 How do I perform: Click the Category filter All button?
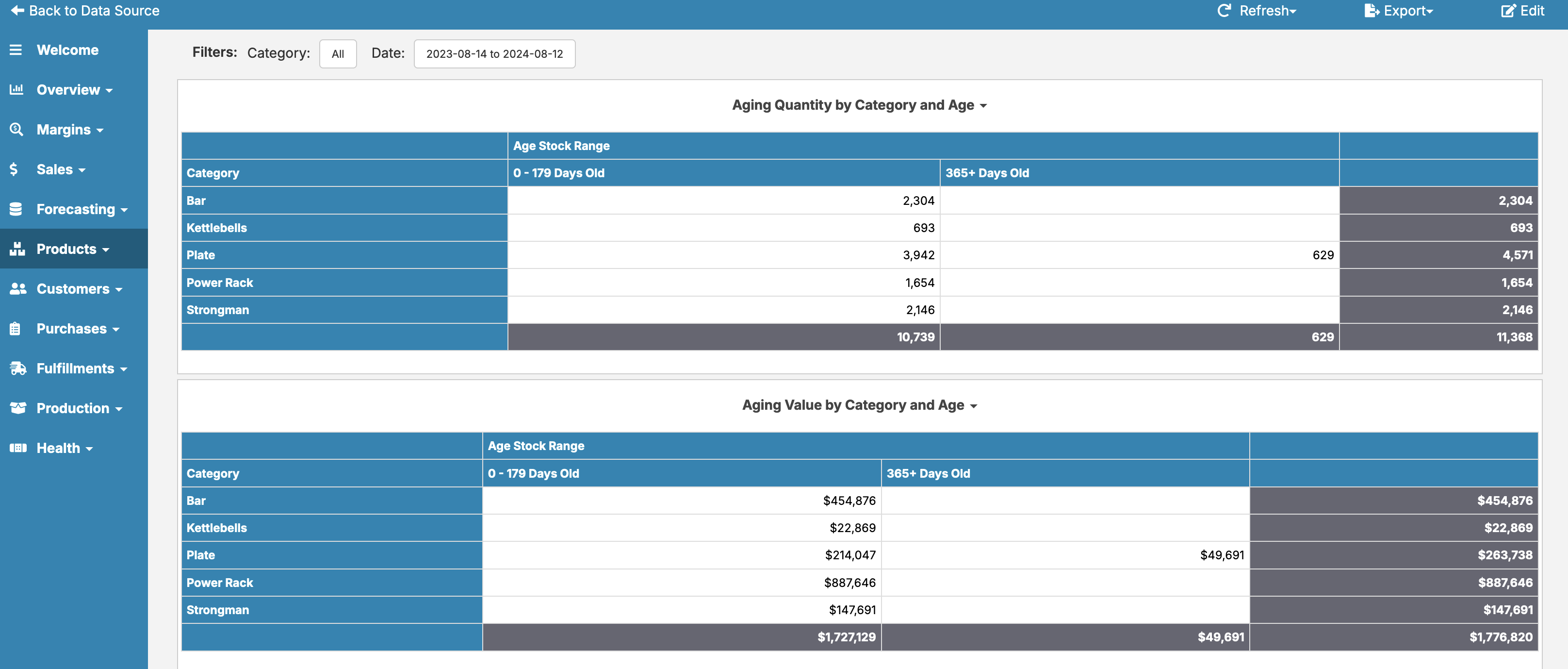338,53
